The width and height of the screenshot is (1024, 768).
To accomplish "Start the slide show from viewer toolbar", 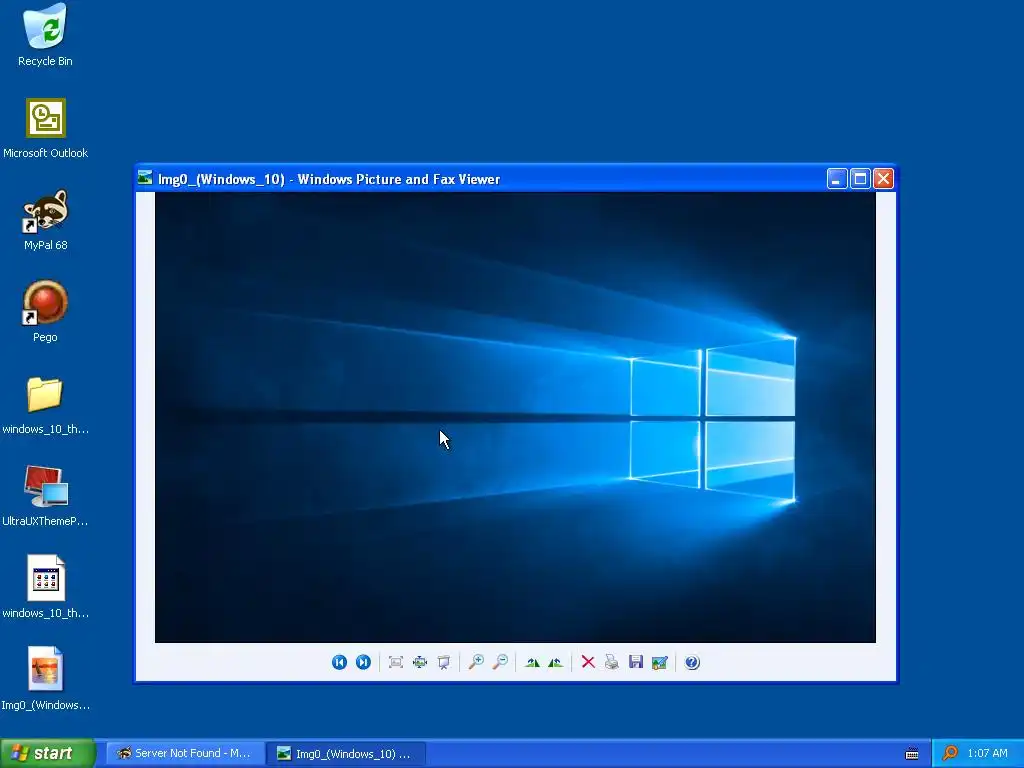I will [x=443, y=662].
